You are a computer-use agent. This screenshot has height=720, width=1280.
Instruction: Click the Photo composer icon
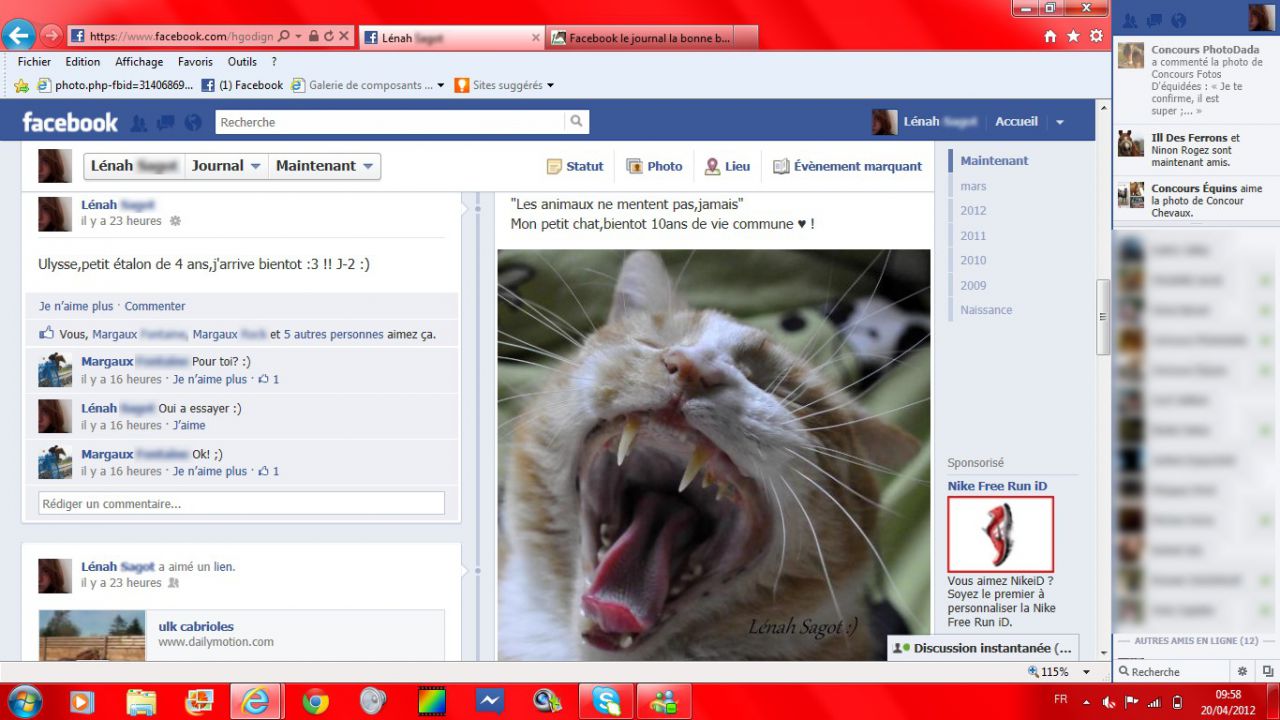[x=654, y=167]
